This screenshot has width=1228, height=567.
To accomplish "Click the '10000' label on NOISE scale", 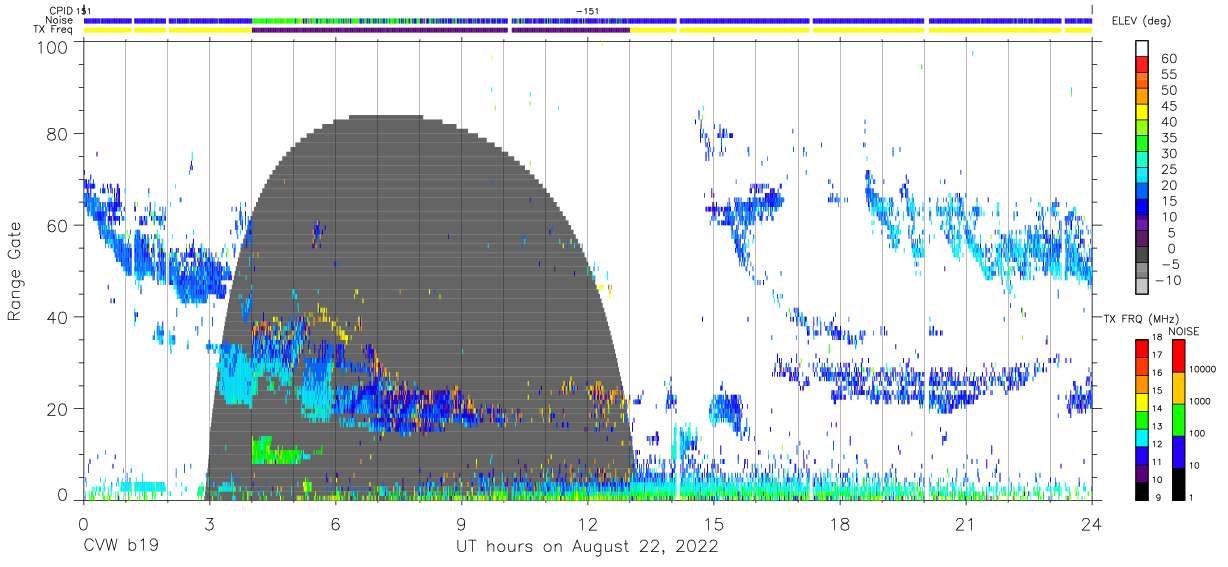I will (x=1205, y=369).
